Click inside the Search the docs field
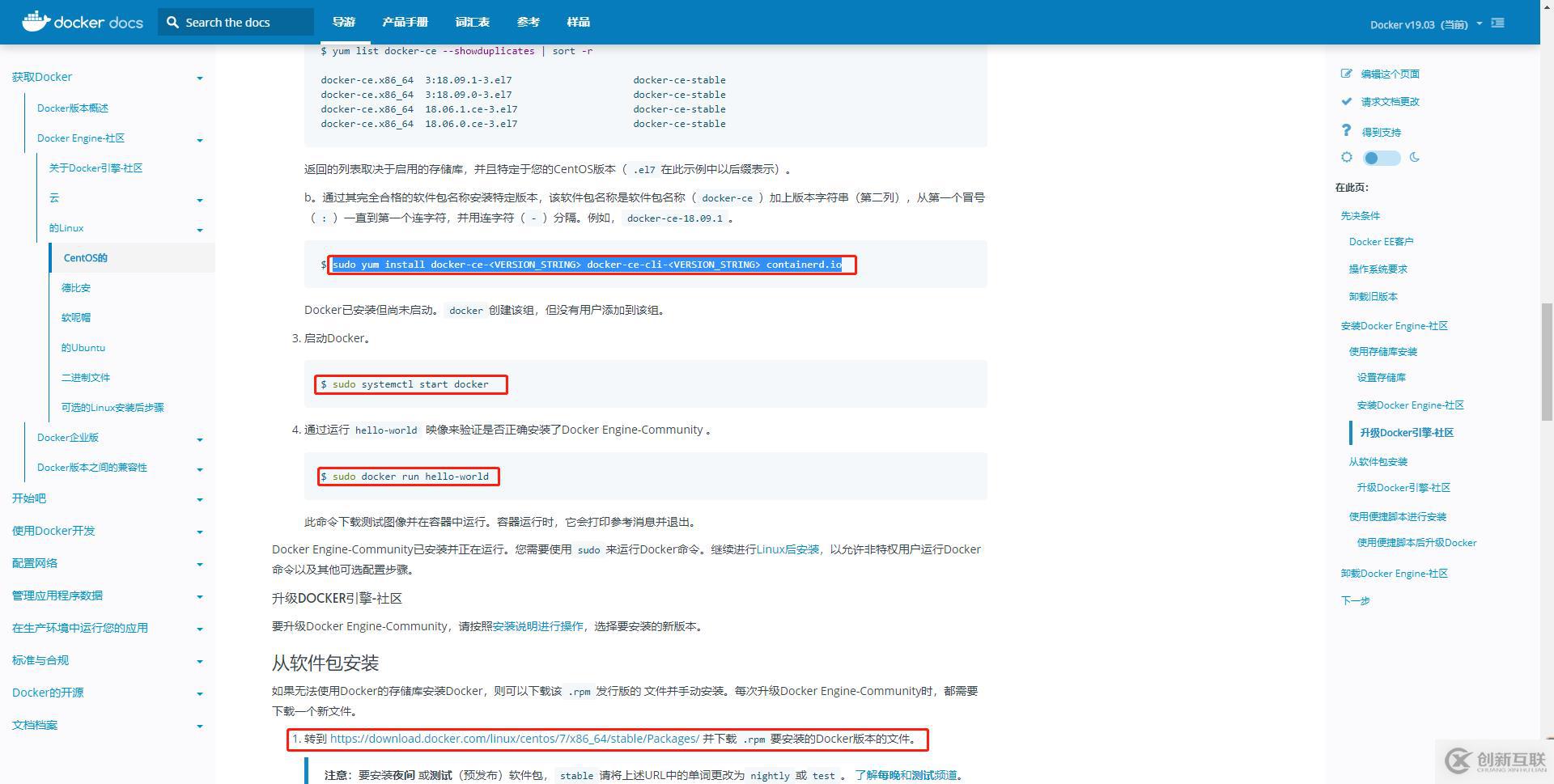Viewport: 1554px width, 784px height. 235,22
